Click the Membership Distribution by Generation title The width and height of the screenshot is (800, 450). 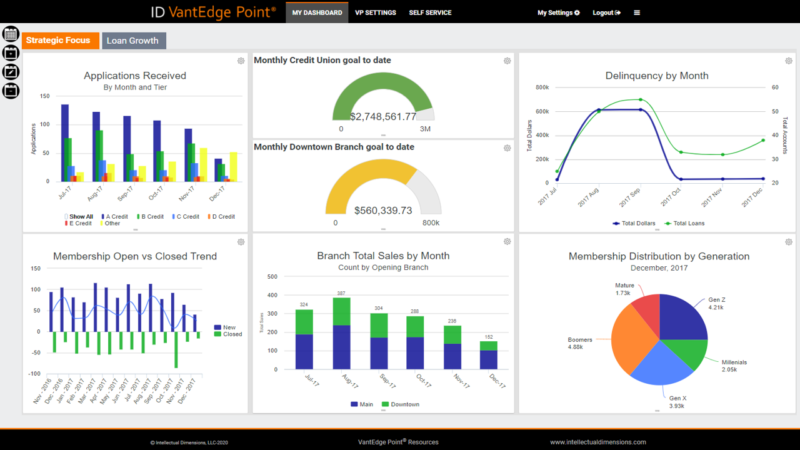pos(659,256)
